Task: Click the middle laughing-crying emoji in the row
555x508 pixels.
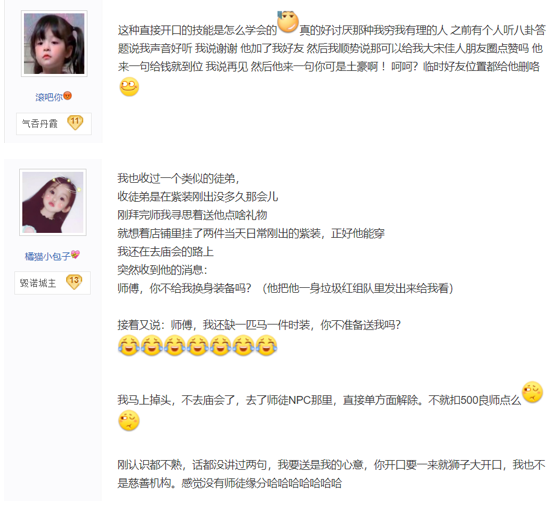Action: click(197, 346)
